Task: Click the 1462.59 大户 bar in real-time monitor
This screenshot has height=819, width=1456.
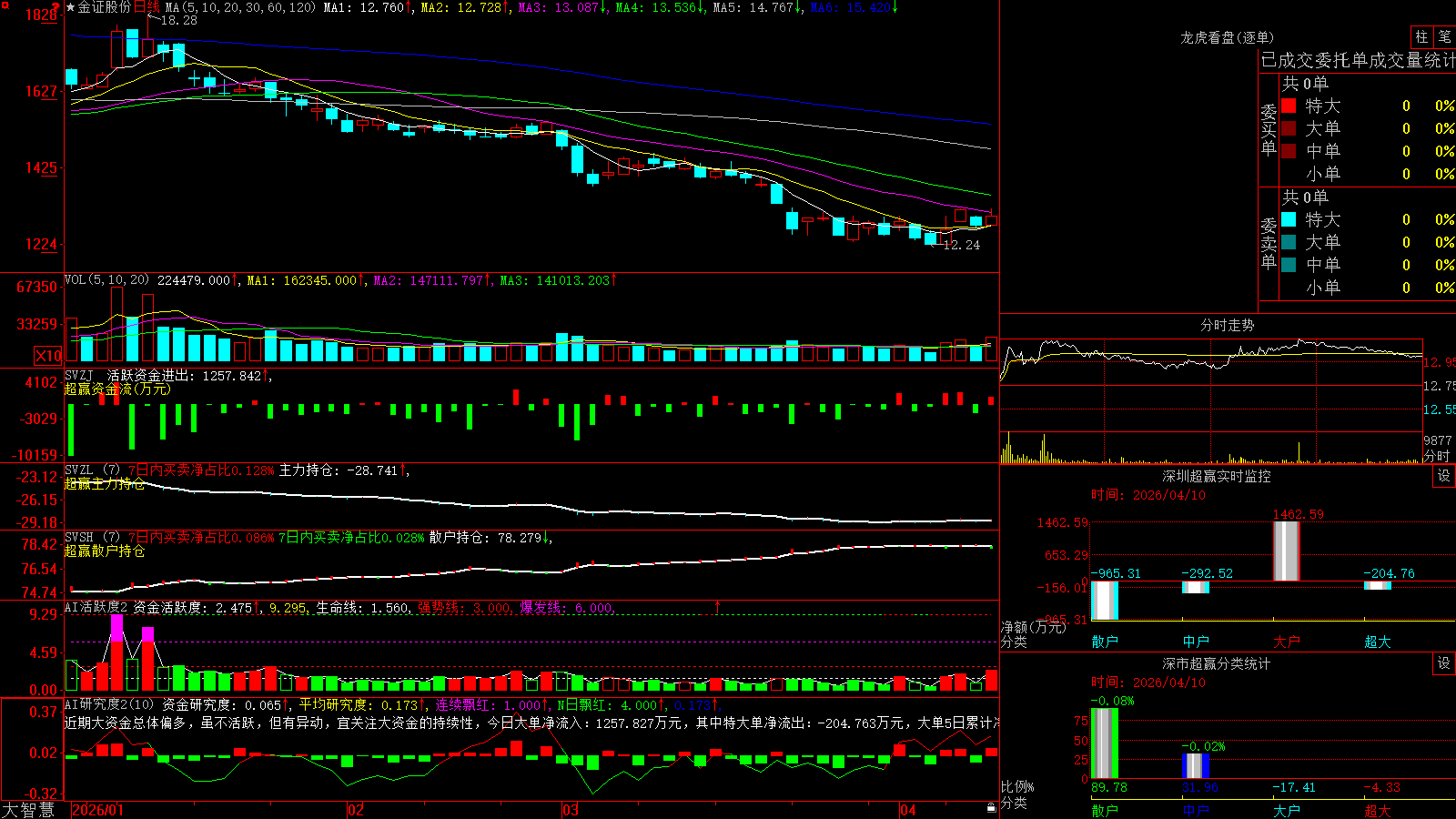Action: (x=1286, y=551)
